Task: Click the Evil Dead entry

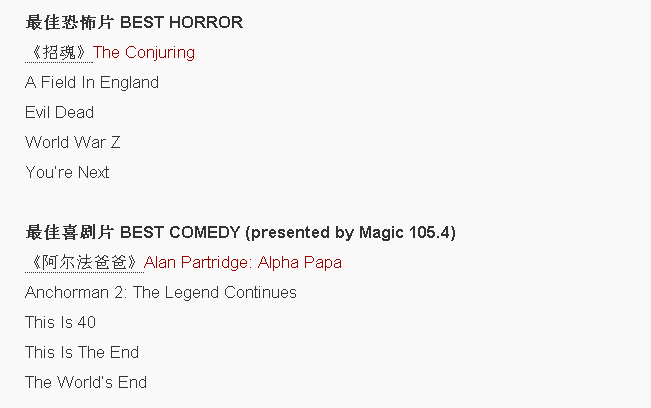Action: pyautogui.click(x=59, y=112)
